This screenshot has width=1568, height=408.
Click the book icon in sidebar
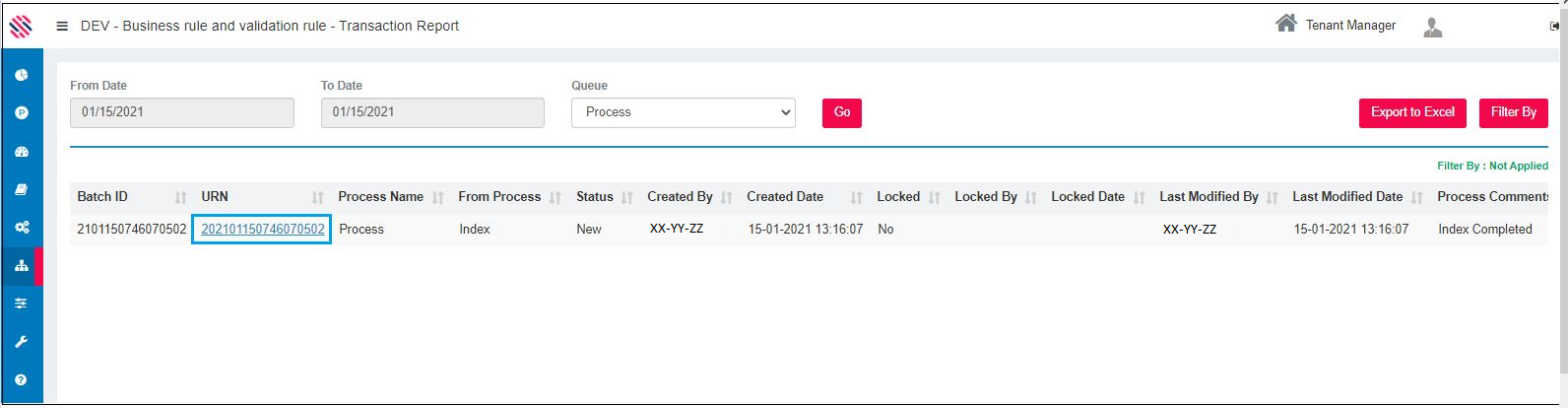pos(21,189)
